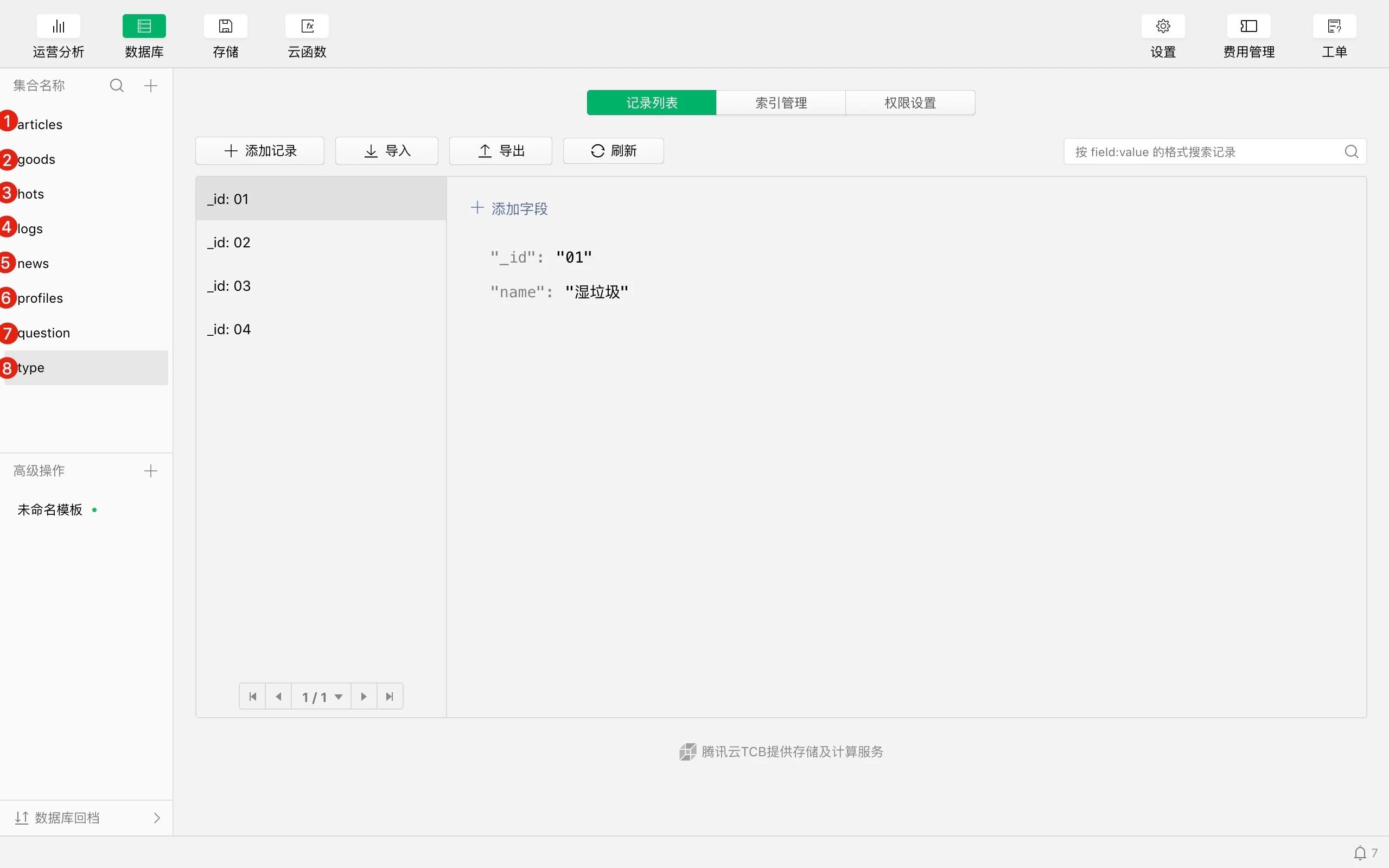
Task: Click the notification bell icon
Action: 1360,853
